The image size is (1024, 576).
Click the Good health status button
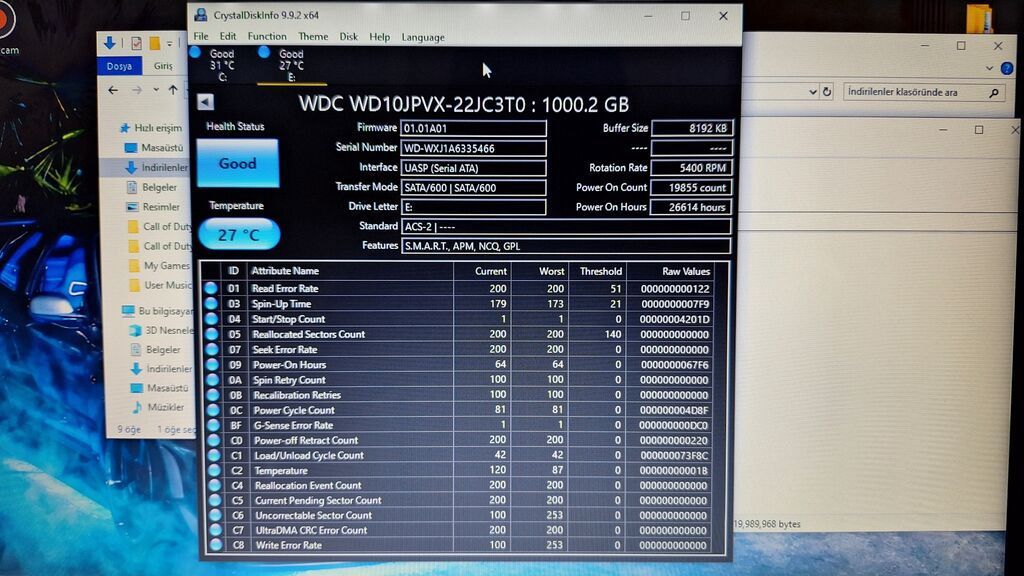click(237, 163)
